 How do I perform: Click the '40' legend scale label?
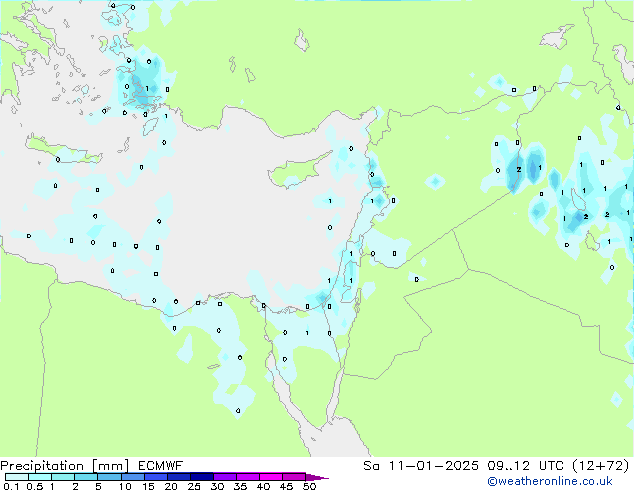point(264,486)
